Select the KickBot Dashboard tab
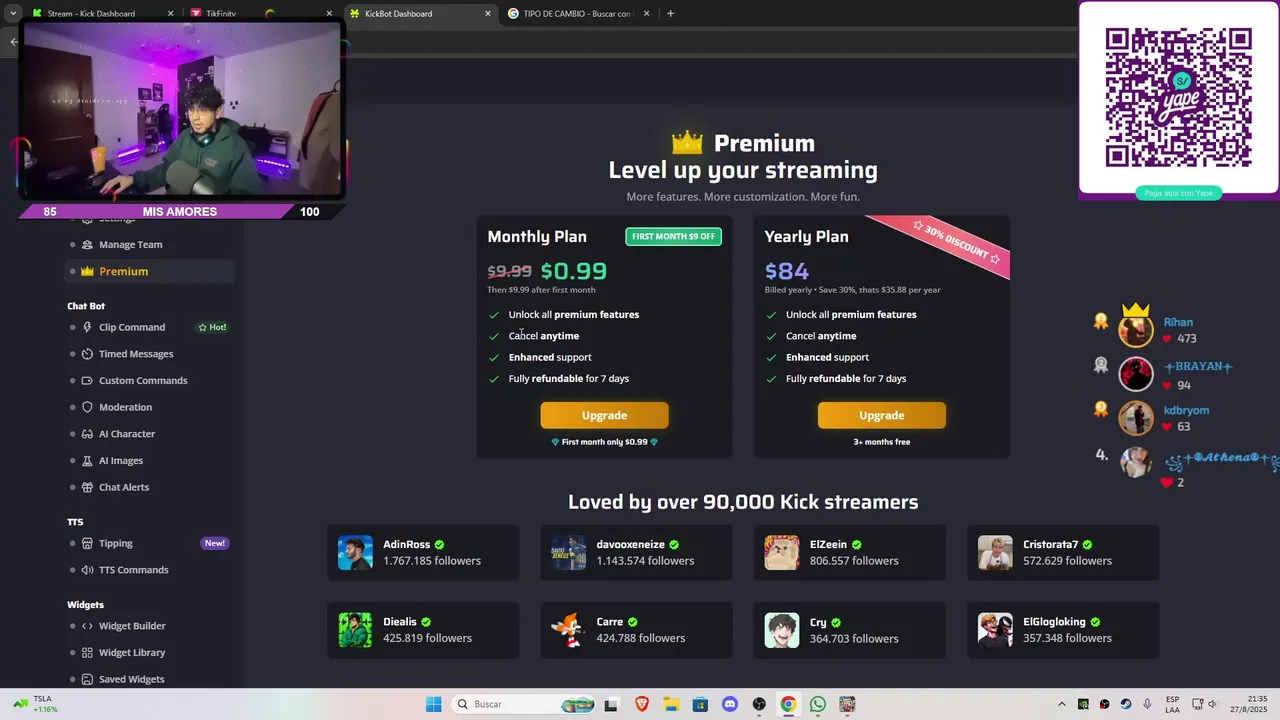 click(420, 14)
